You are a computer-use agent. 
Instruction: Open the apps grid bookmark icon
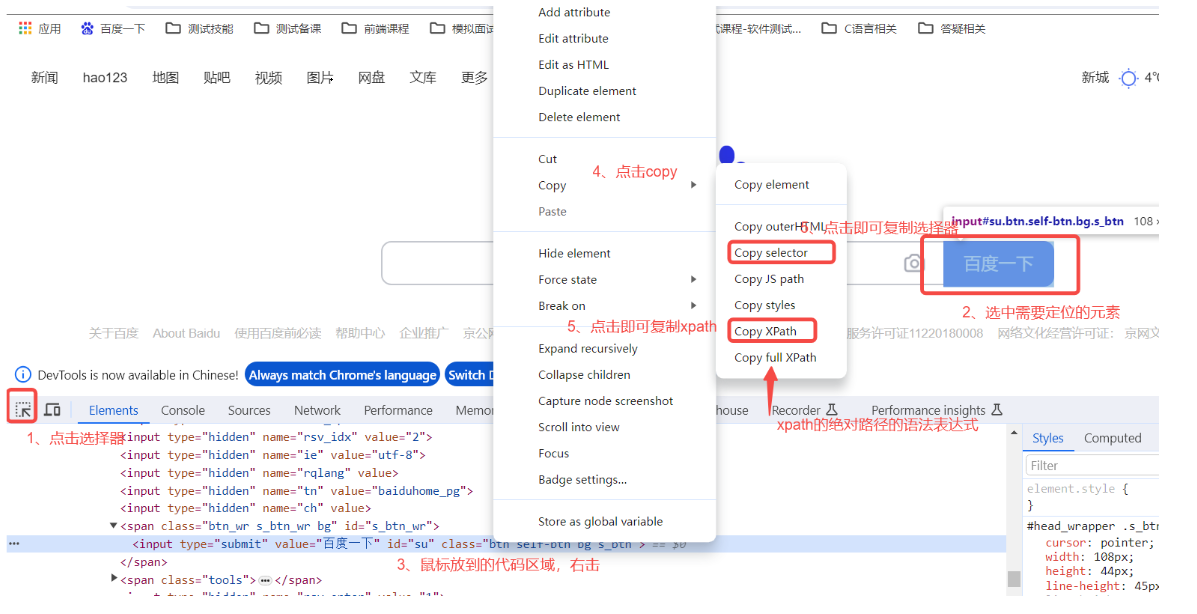pos(25,28)
